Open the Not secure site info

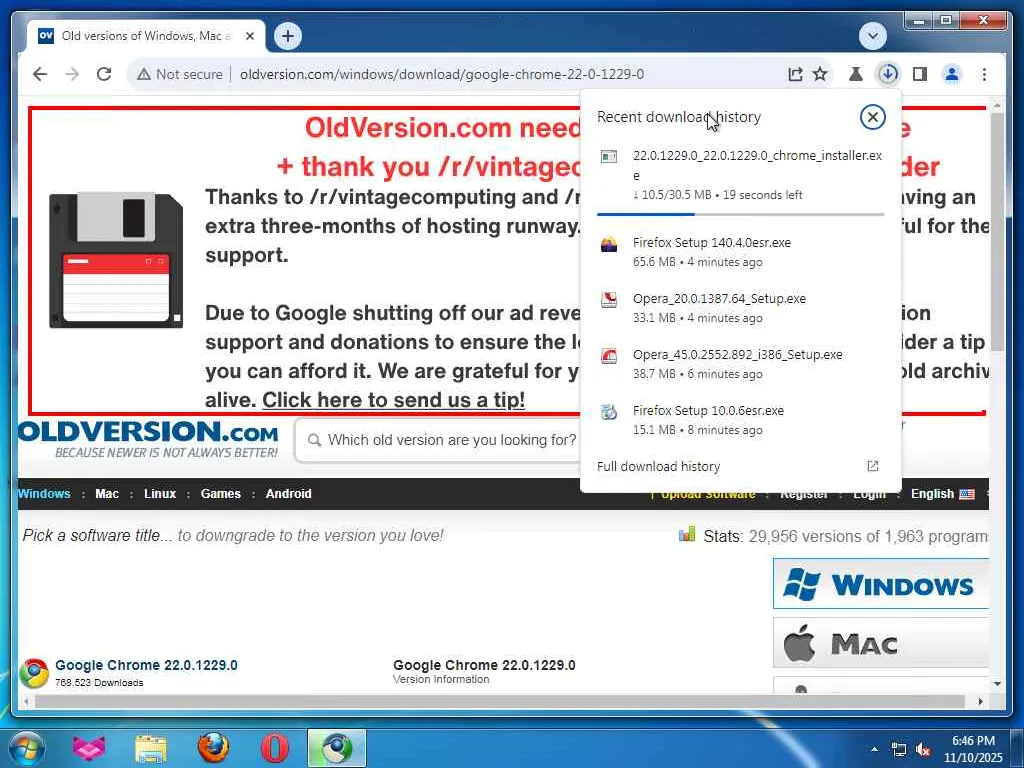click(x=180, y=74)
